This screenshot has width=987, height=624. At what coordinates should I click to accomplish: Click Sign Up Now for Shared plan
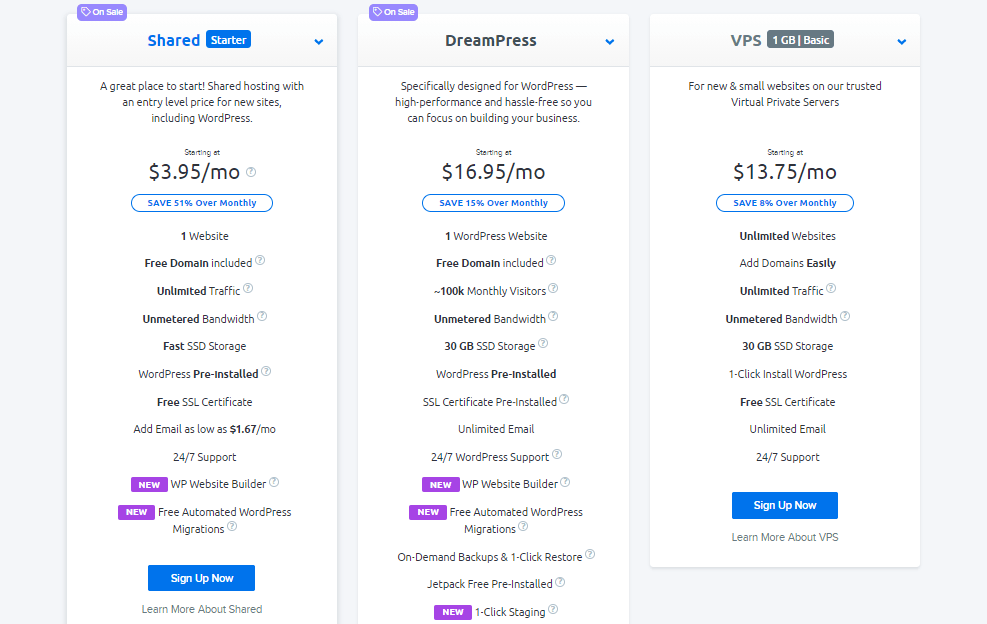(x=201, y=578)
